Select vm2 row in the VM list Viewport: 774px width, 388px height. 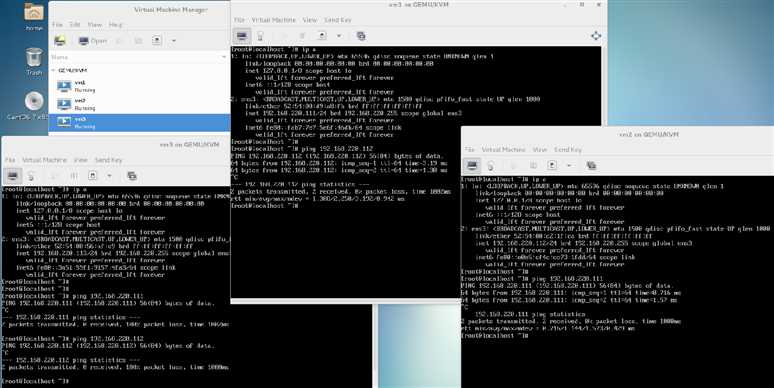coord(140,104)
